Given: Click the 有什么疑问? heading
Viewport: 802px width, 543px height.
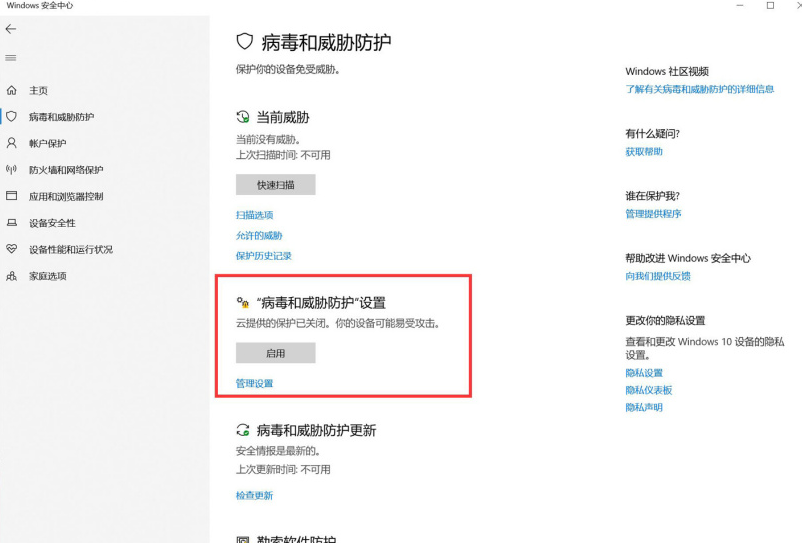Looking at the screenshot, I should tap(653, 134).
